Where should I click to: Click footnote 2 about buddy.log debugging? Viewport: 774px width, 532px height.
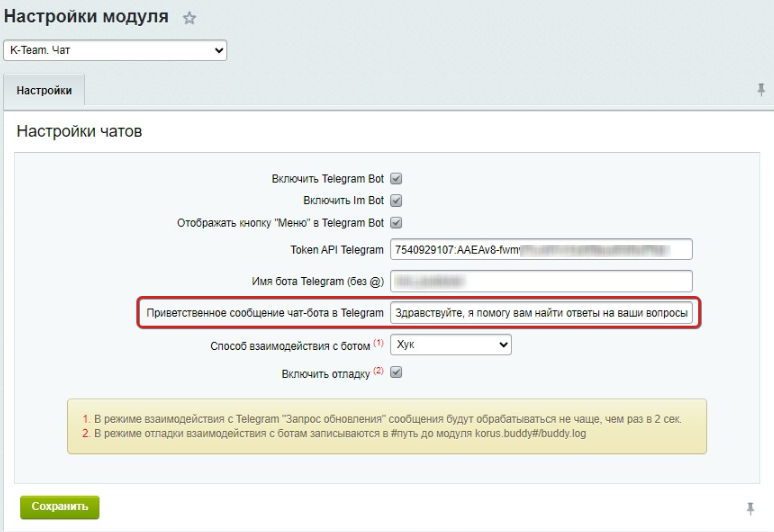click(334, 433)
